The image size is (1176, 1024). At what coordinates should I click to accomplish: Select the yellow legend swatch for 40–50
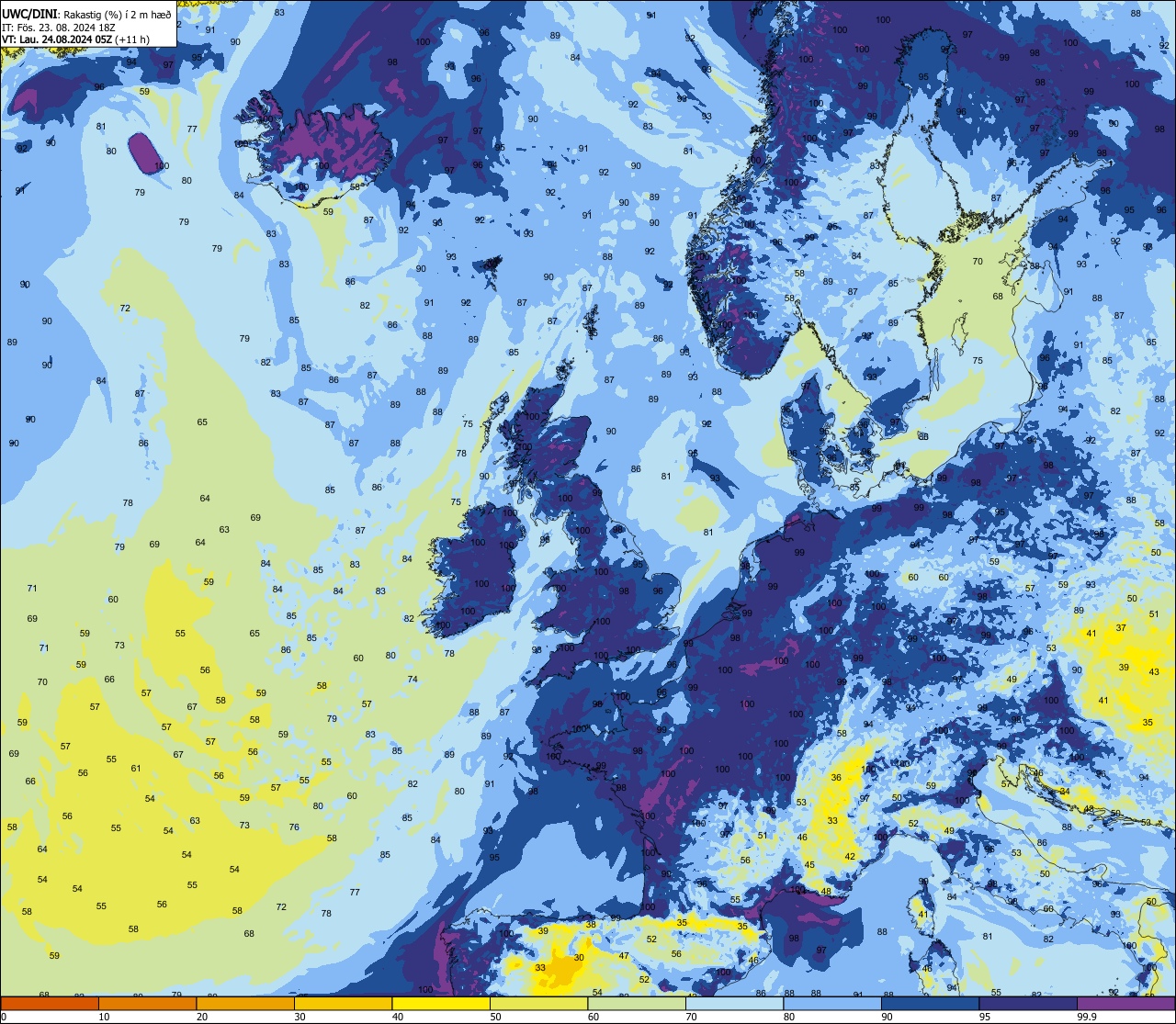click(441, 1003)
